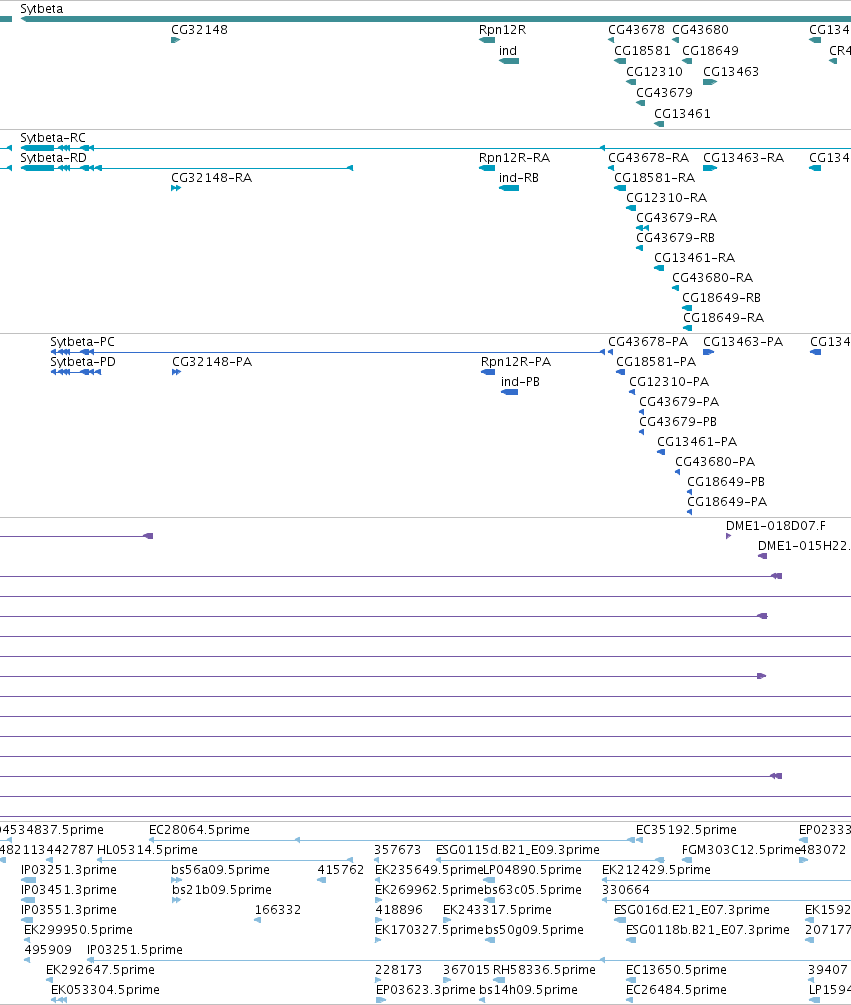Select the bs21b09.5prime EST label
This screenshot has height=1005, width=851.
221,890
